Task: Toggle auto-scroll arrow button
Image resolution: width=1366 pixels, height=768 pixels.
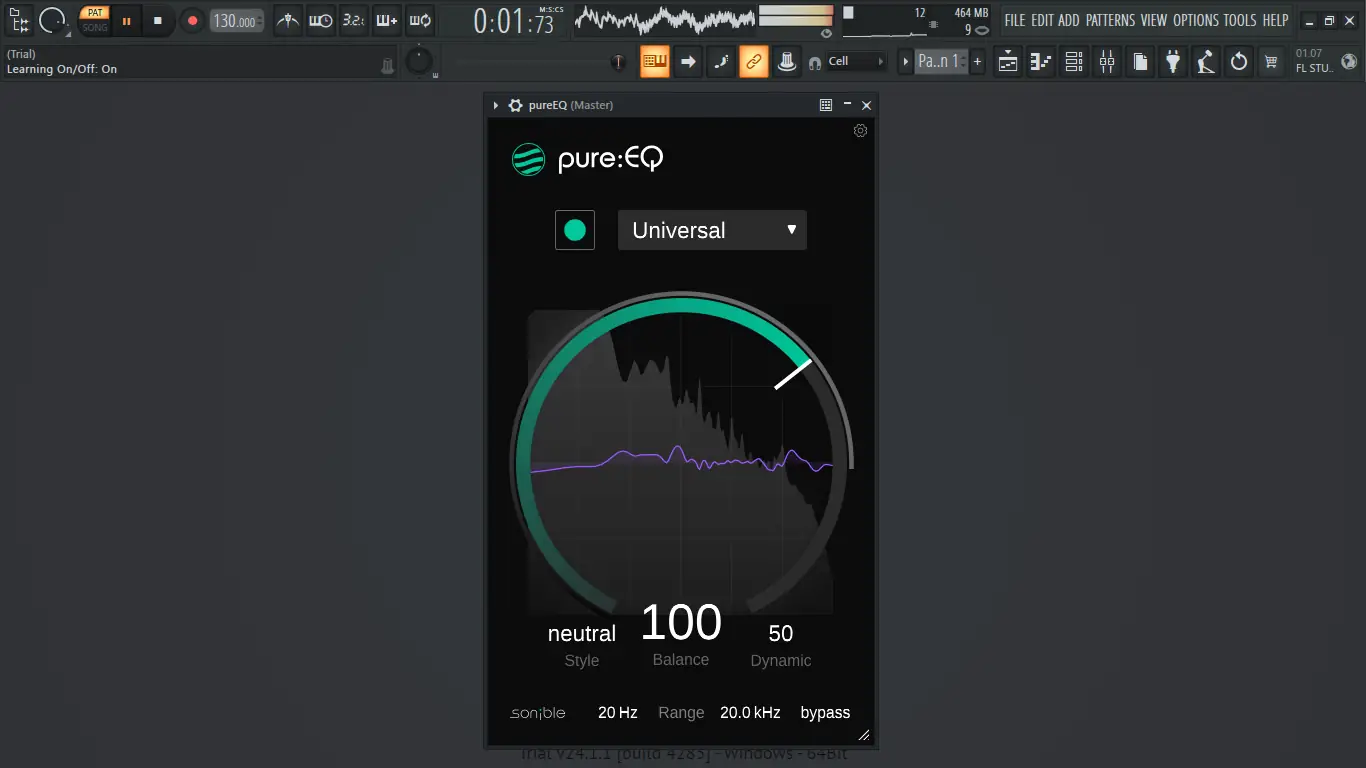Action: 688,62
